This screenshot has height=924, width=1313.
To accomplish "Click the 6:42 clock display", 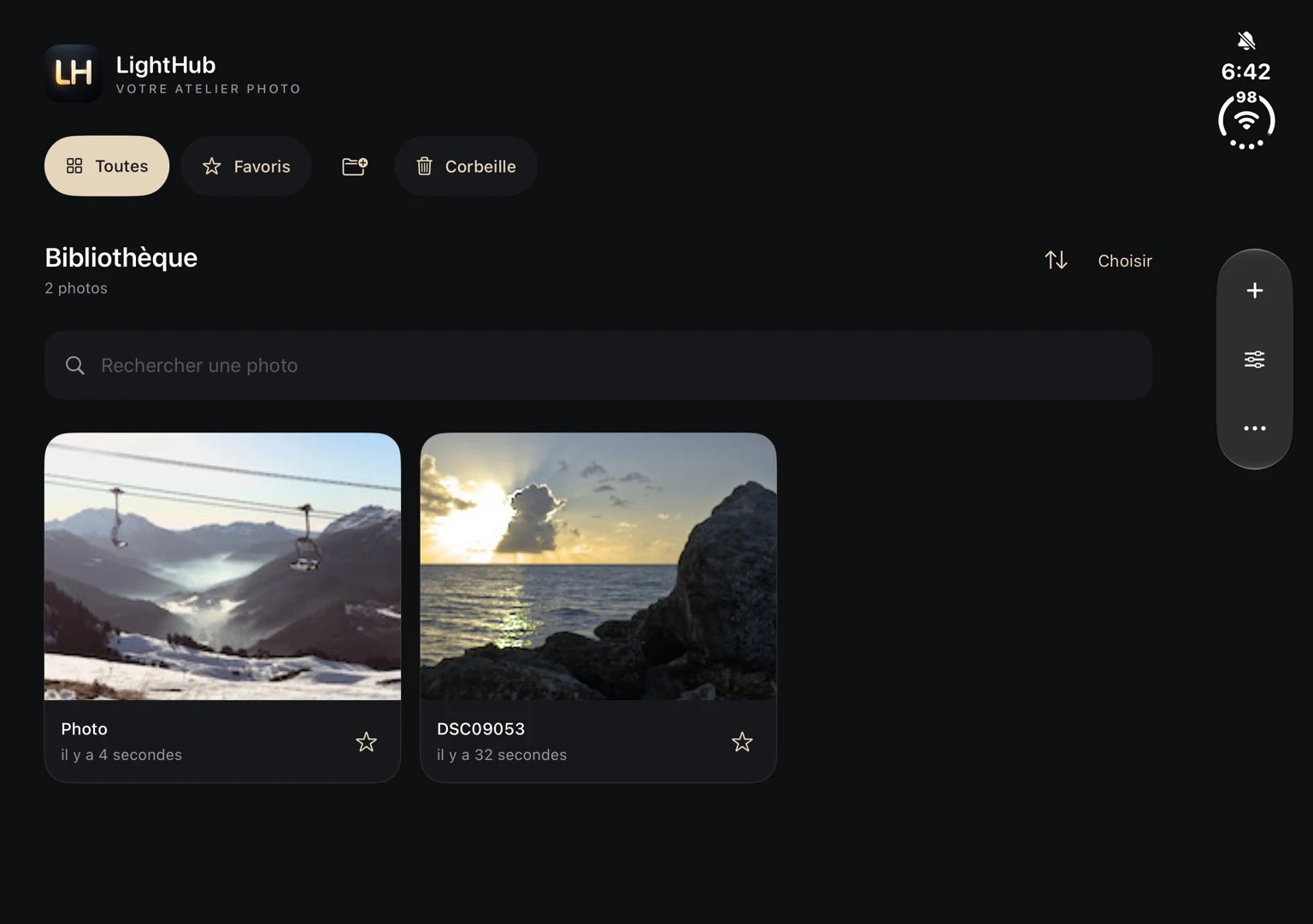I will 1246,71.
